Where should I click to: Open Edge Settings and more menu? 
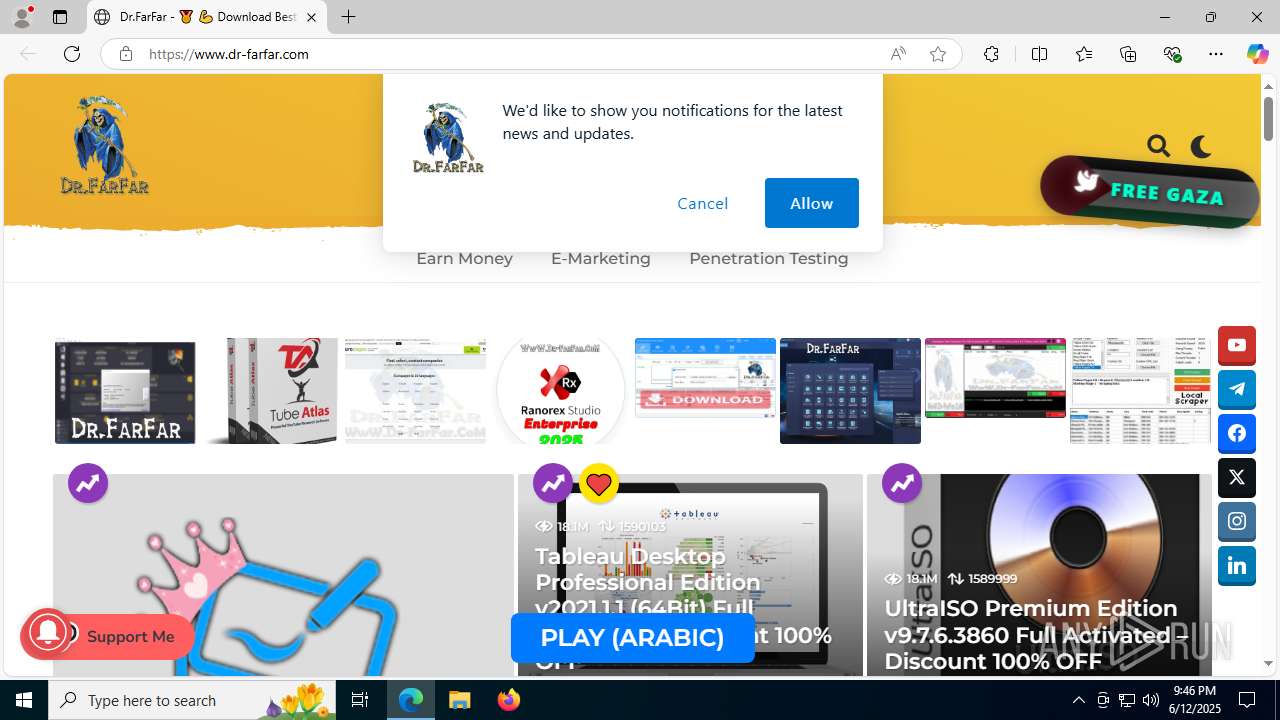click(x=1216, y=54)
